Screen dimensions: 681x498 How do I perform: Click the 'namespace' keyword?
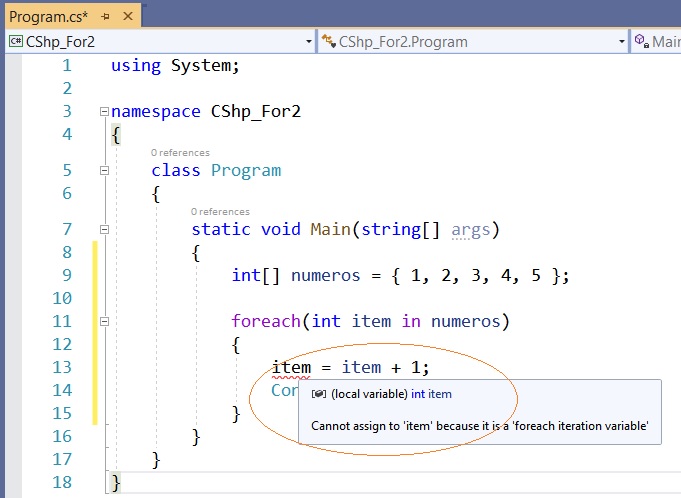tap(156, 112)
